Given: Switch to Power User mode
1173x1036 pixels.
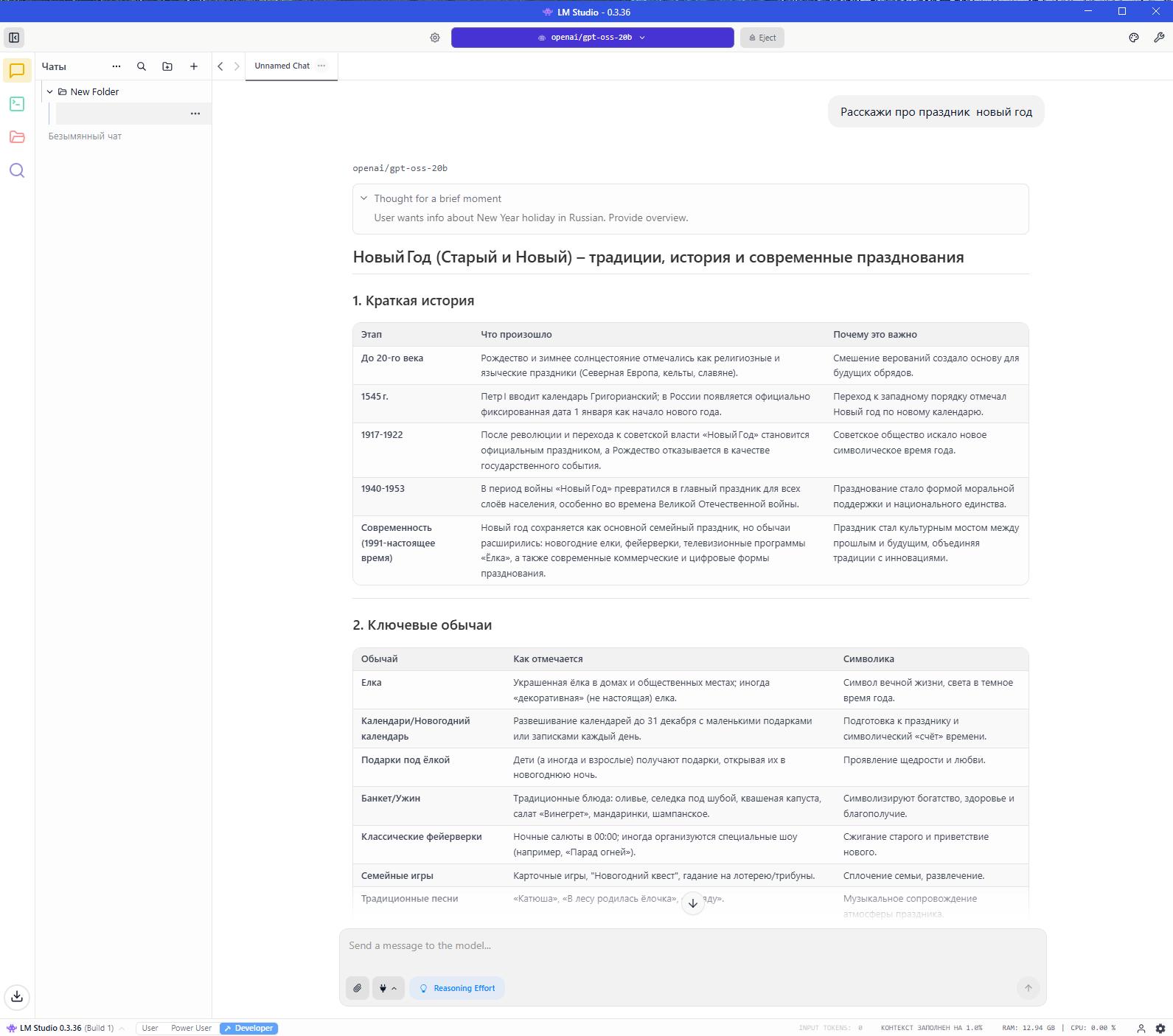Looking at the screenshot, I should pos(191,1028).
